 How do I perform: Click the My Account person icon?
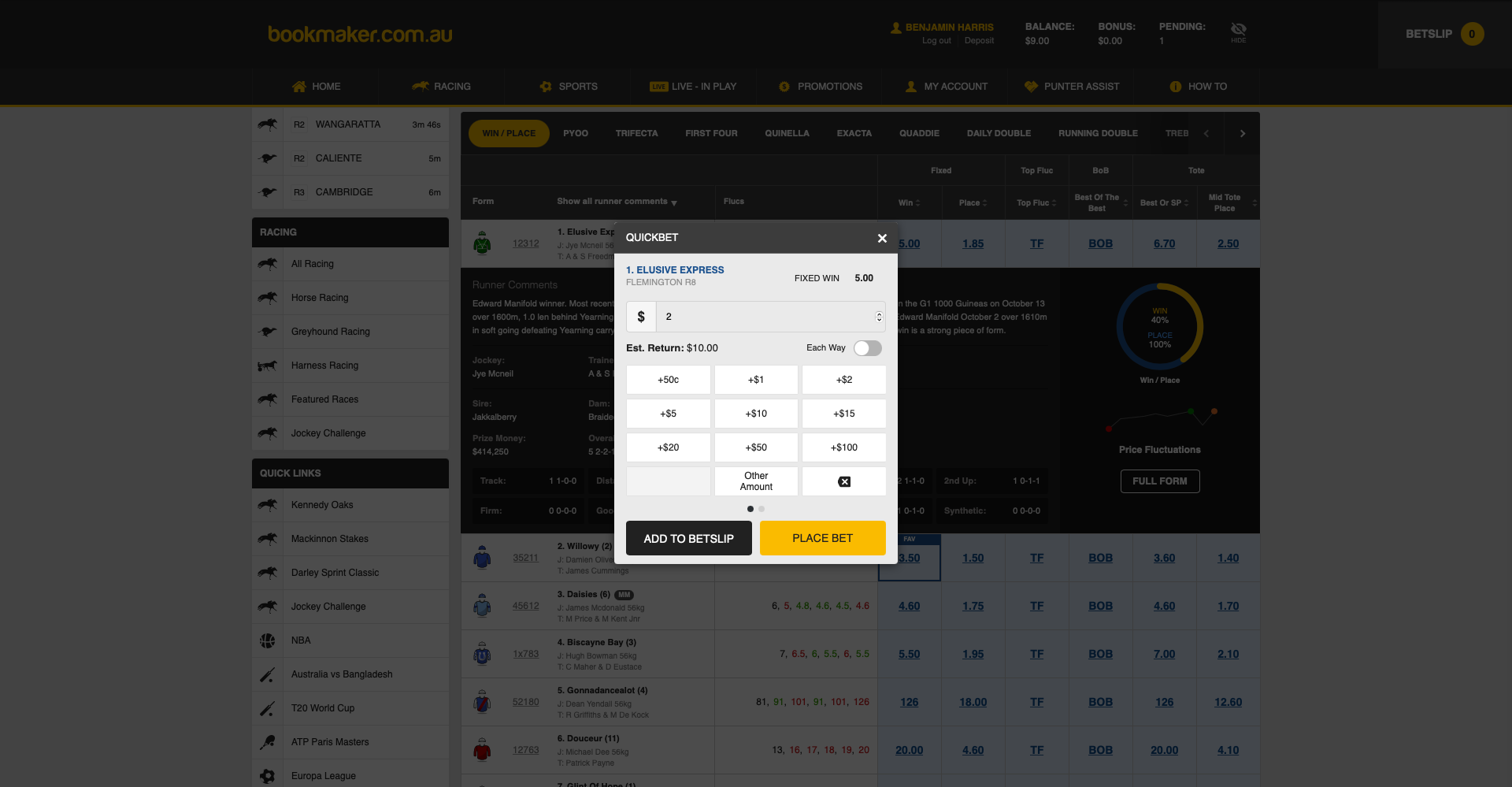911,87
